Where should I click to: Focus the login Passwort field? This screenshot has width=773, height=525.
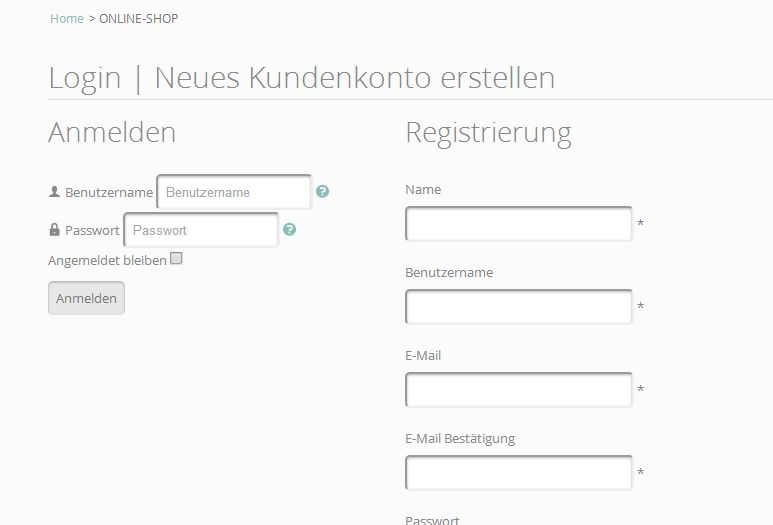pyautogui.click(x=201, y=230)
